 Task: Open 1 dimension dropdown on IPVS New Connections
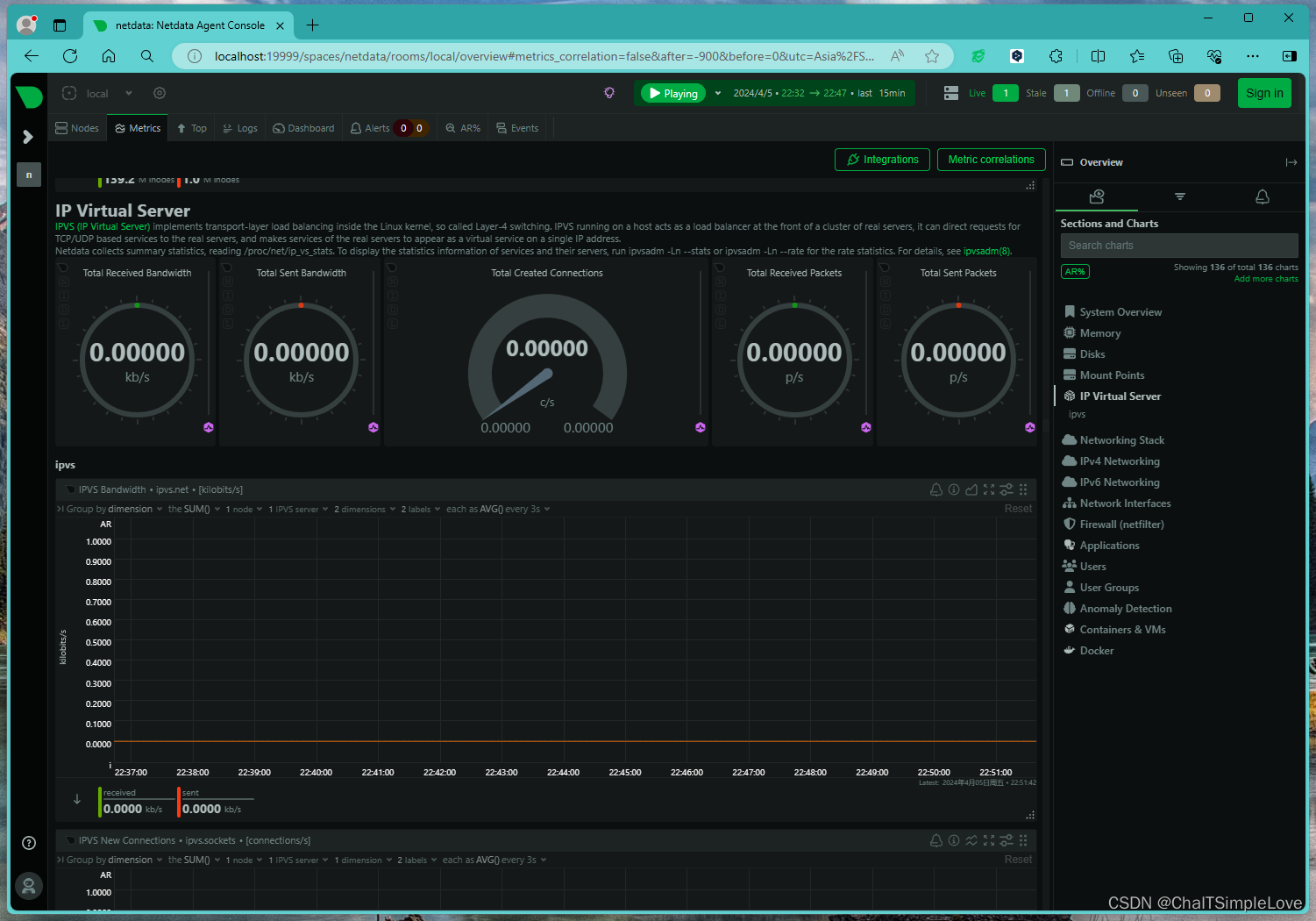point(363,860)
